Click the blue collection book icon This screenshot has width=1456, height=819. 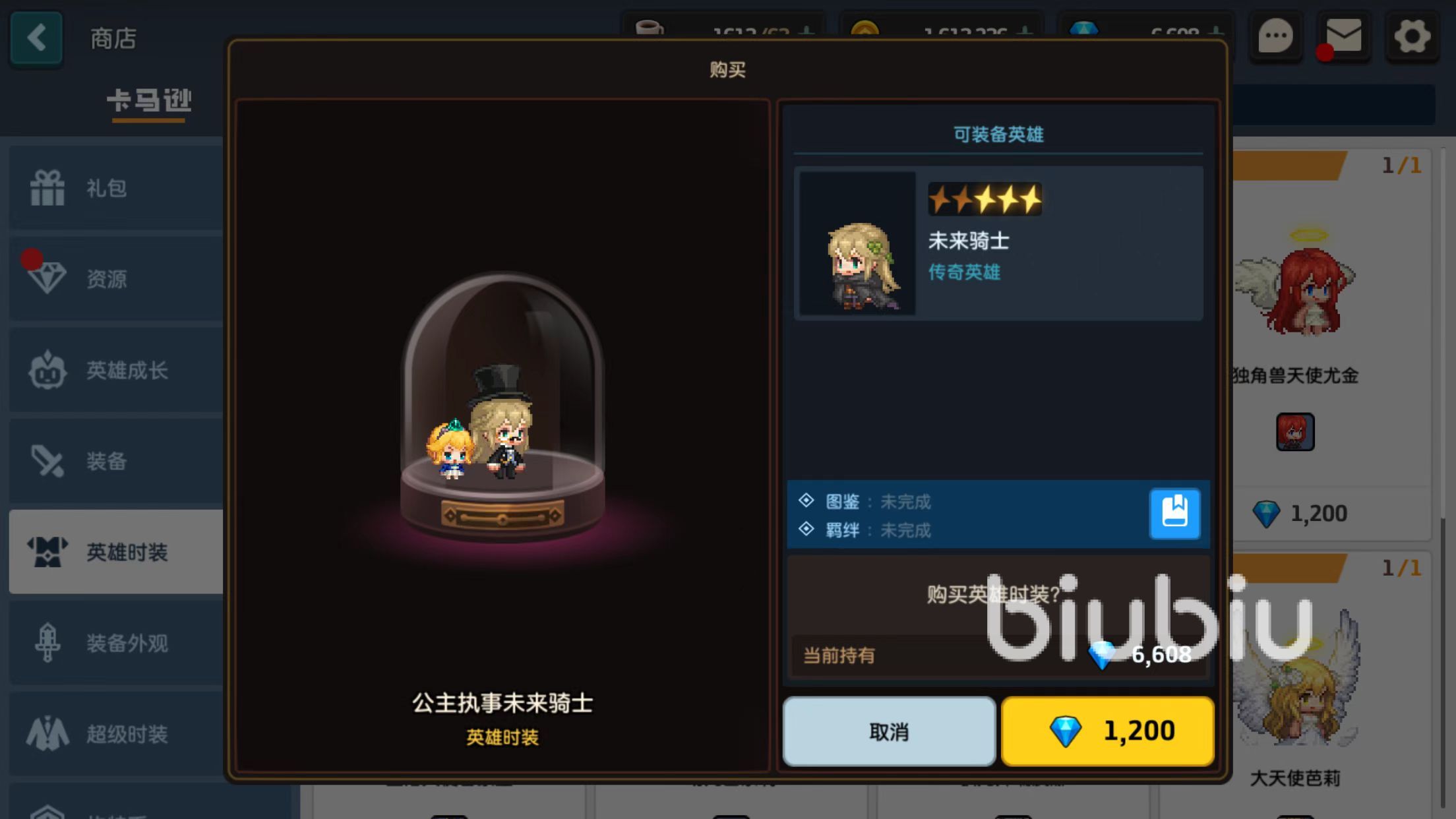tap(1174, 514)
